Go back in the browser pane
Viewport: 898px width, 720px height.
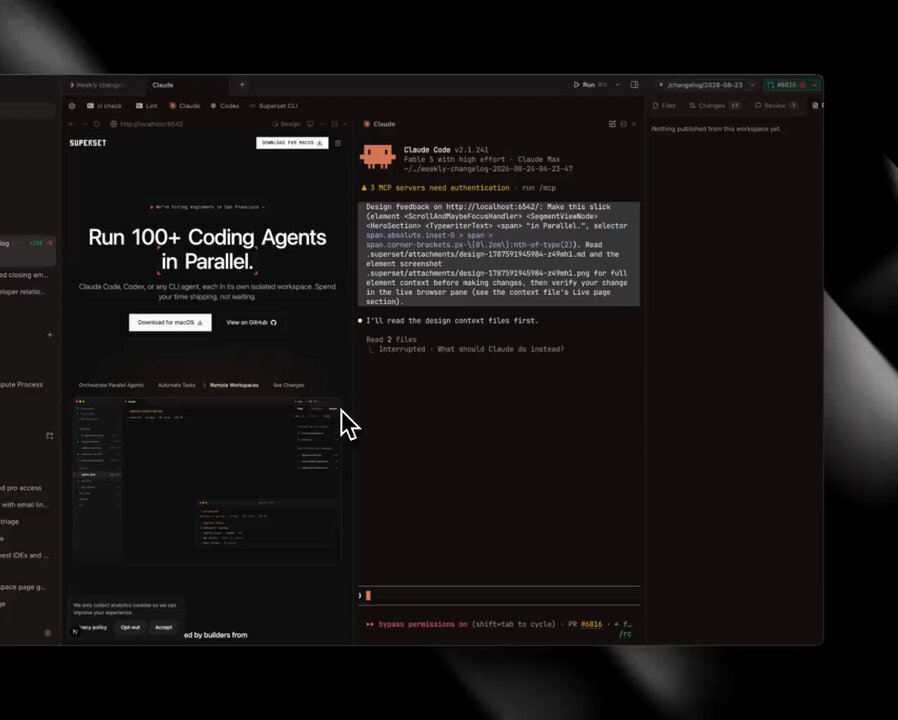[72, 124]
